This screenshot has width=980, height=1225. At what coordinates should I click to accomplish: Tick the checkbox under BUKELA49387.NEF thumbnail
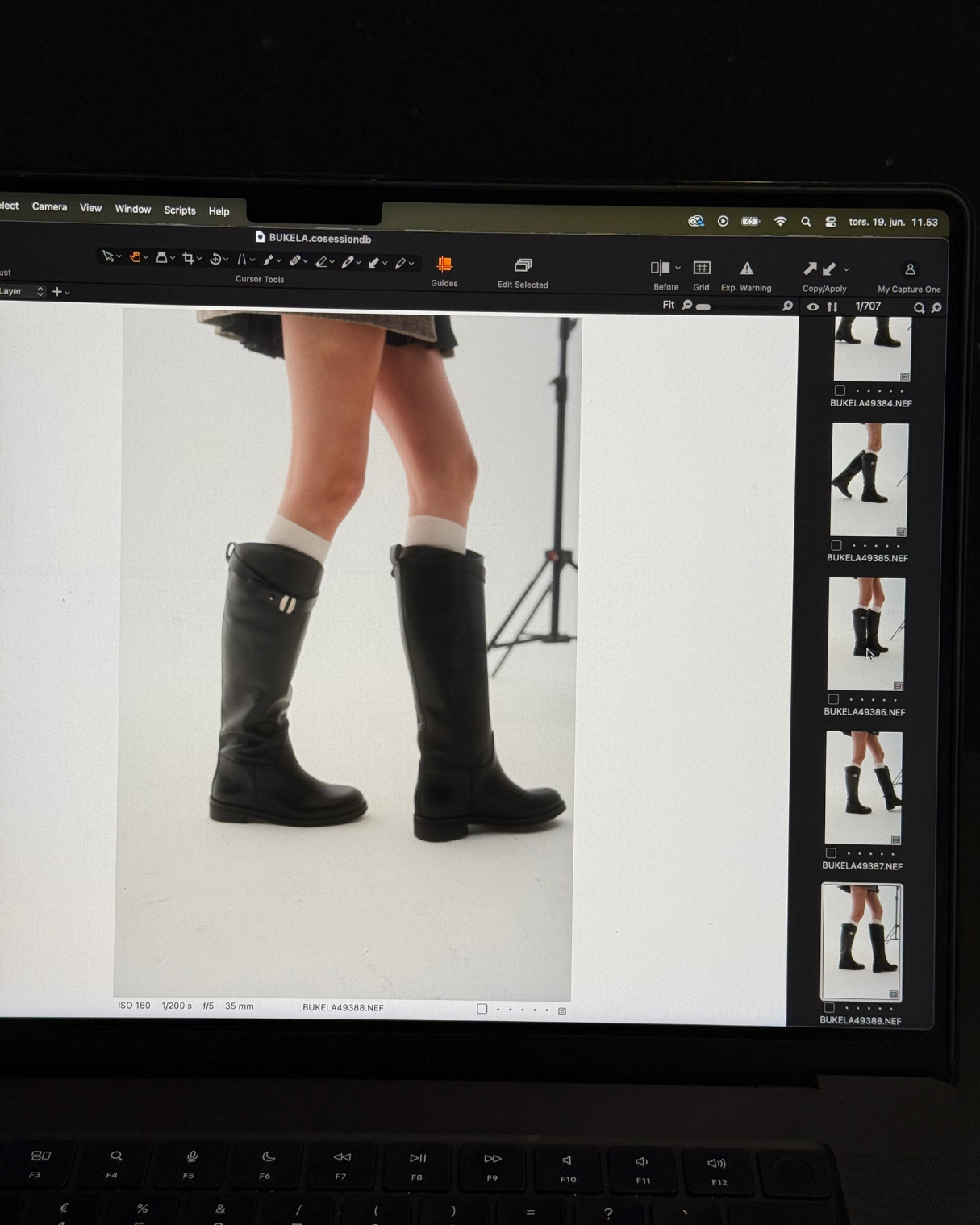pyautogui.click(x=831, y=853)
